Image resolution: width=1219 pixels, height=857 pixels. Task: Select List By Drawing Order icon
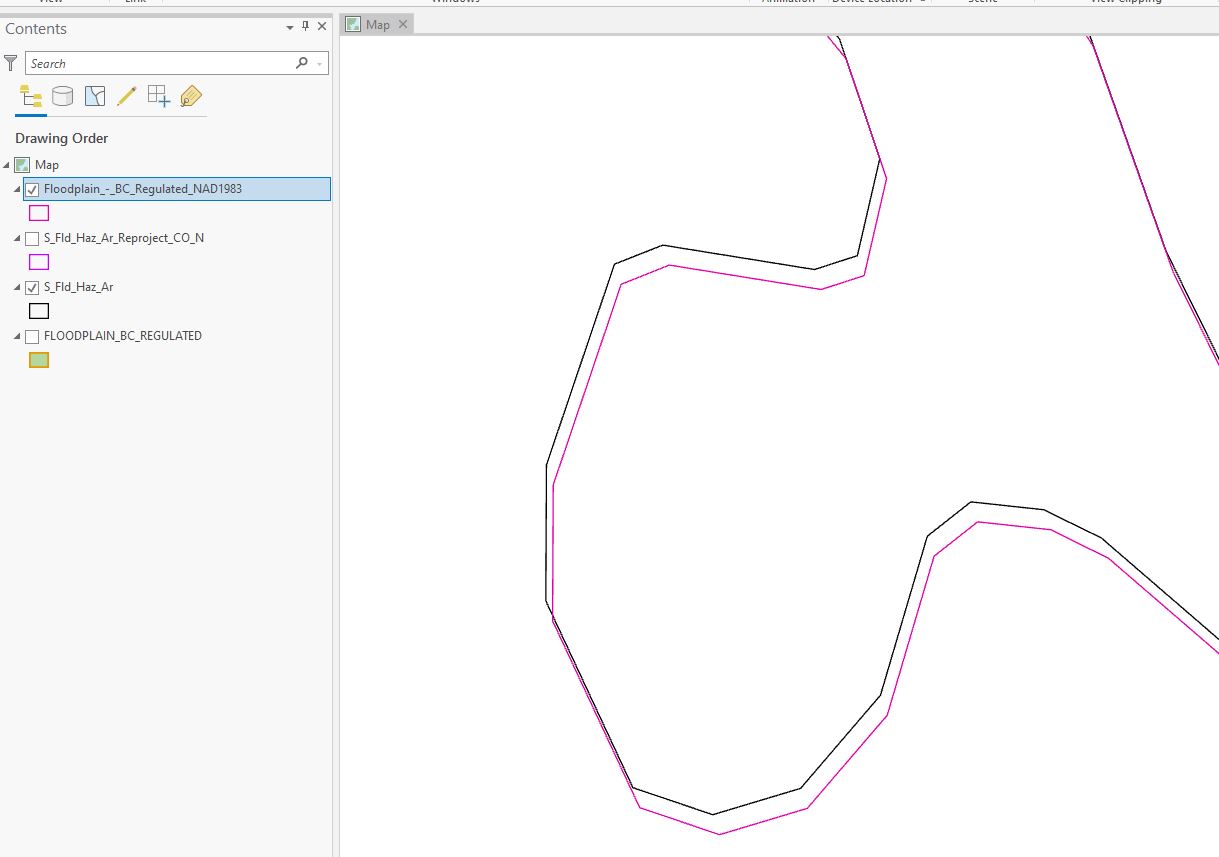click(x=31, y=96)
